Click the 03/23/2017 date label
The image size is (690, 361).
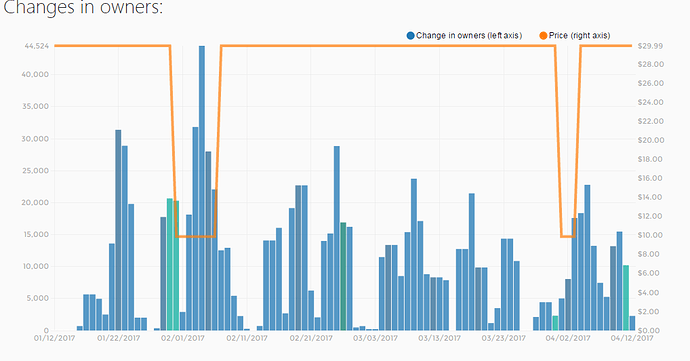coord(504,338)
